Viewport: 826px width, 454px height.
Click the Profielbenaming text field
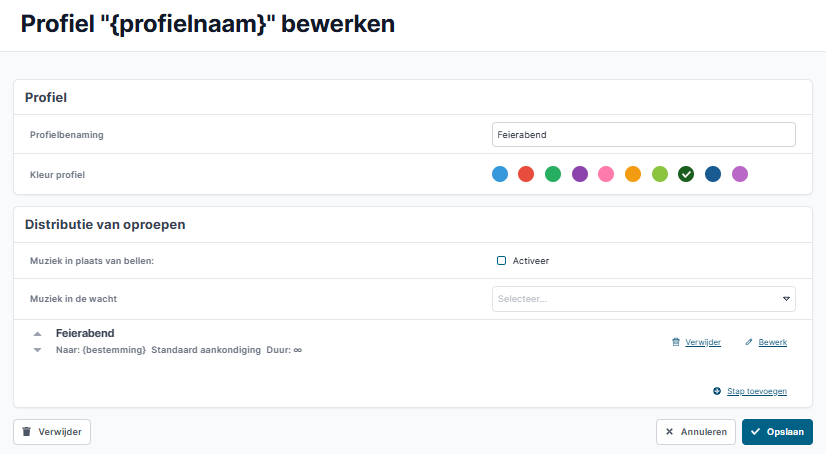[x=644, y=135]
